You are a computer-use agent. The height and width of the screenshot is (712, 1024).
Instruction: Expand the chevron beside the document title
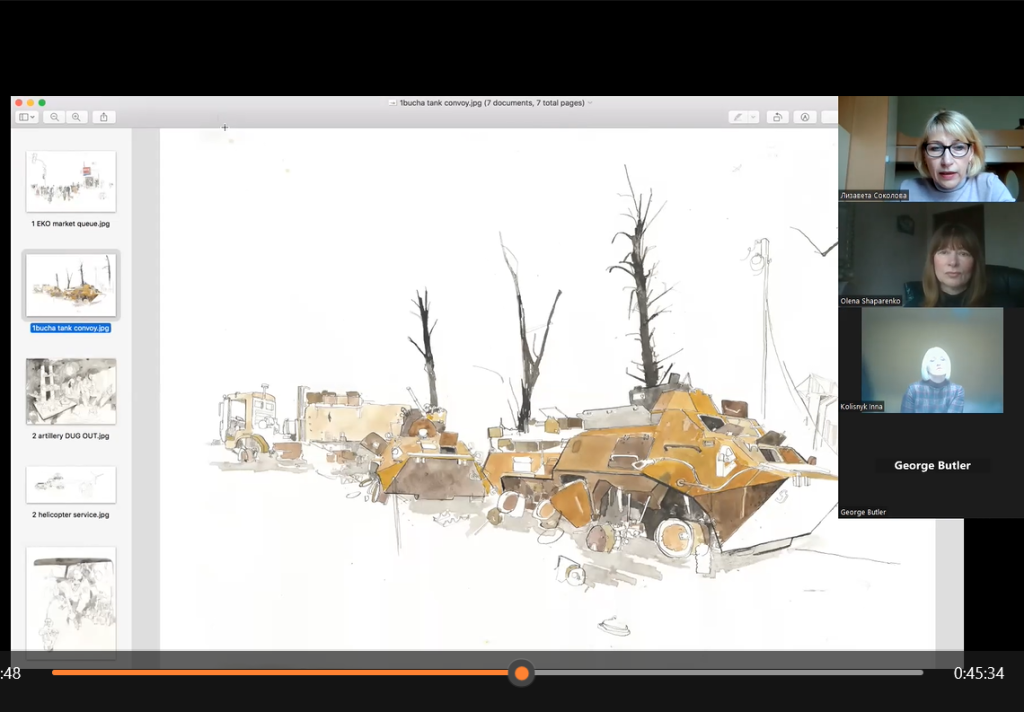[x=590, y=103]
